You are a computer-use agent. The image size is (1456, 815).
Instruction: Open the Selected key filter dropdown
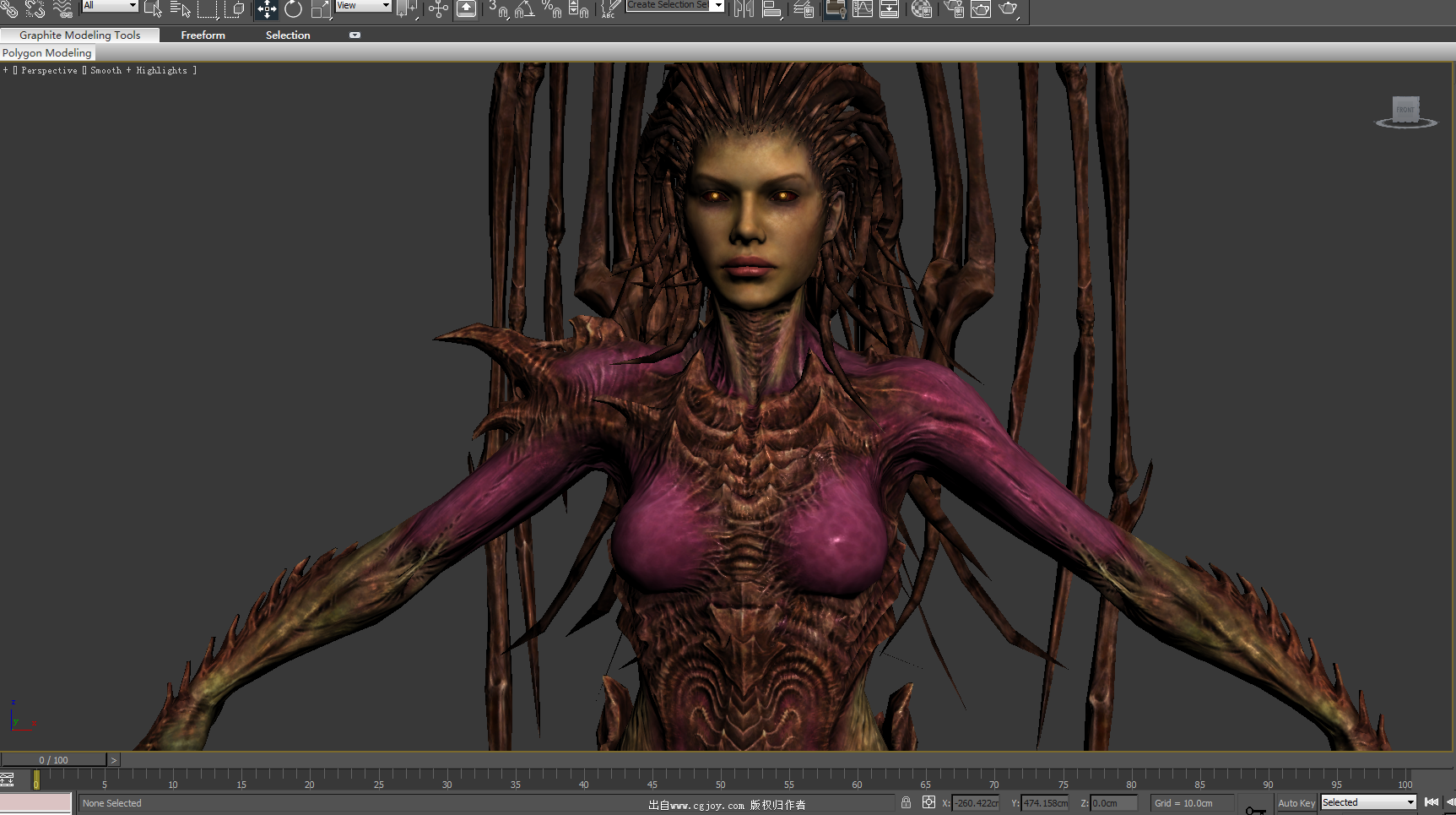[1368, 802]
